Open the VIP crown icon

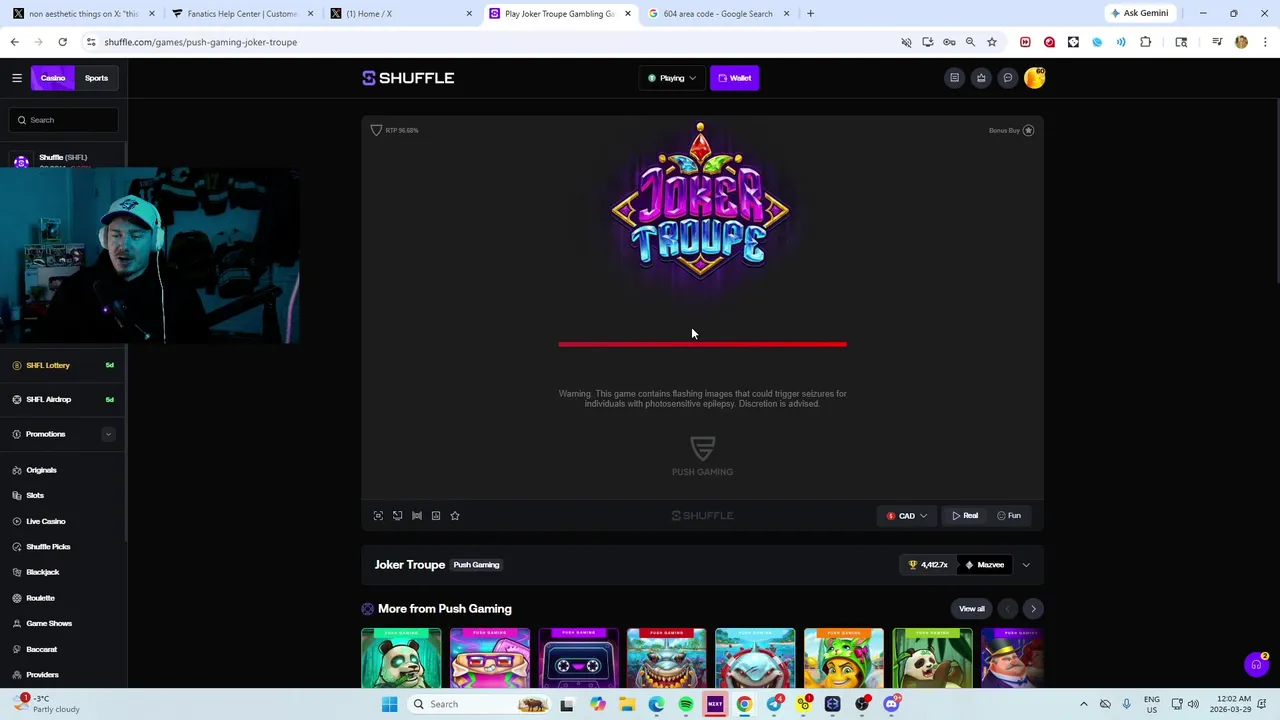981,78
